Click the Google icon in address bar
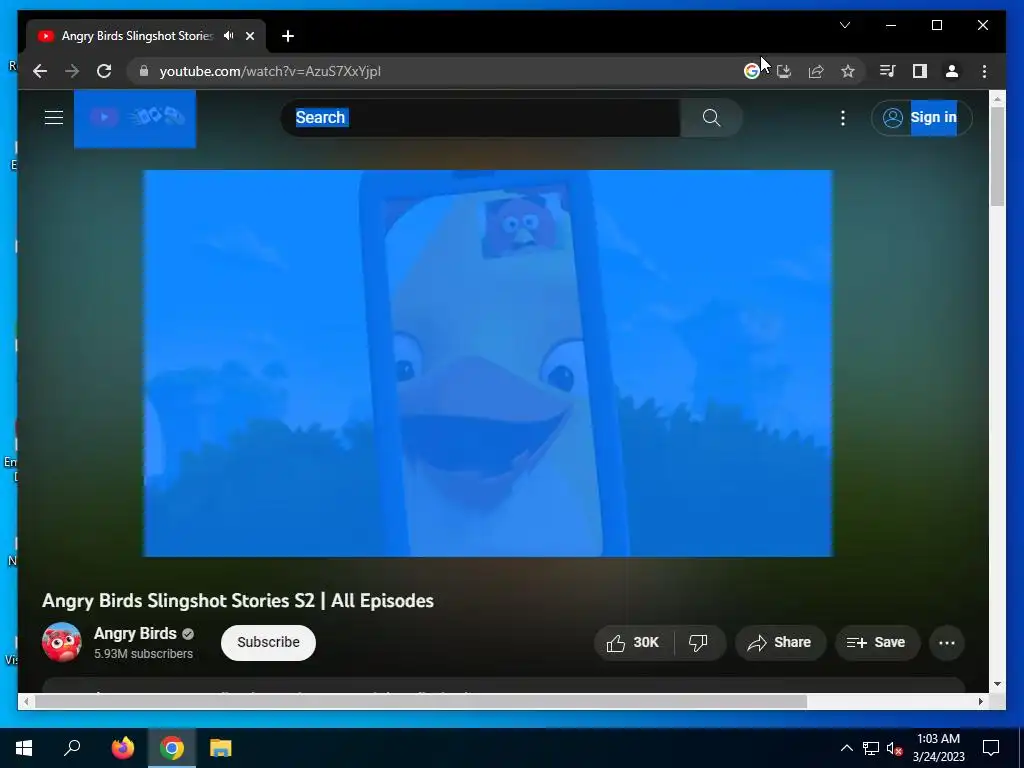Viewport: 1024px width, 768px height. (752, 71)
